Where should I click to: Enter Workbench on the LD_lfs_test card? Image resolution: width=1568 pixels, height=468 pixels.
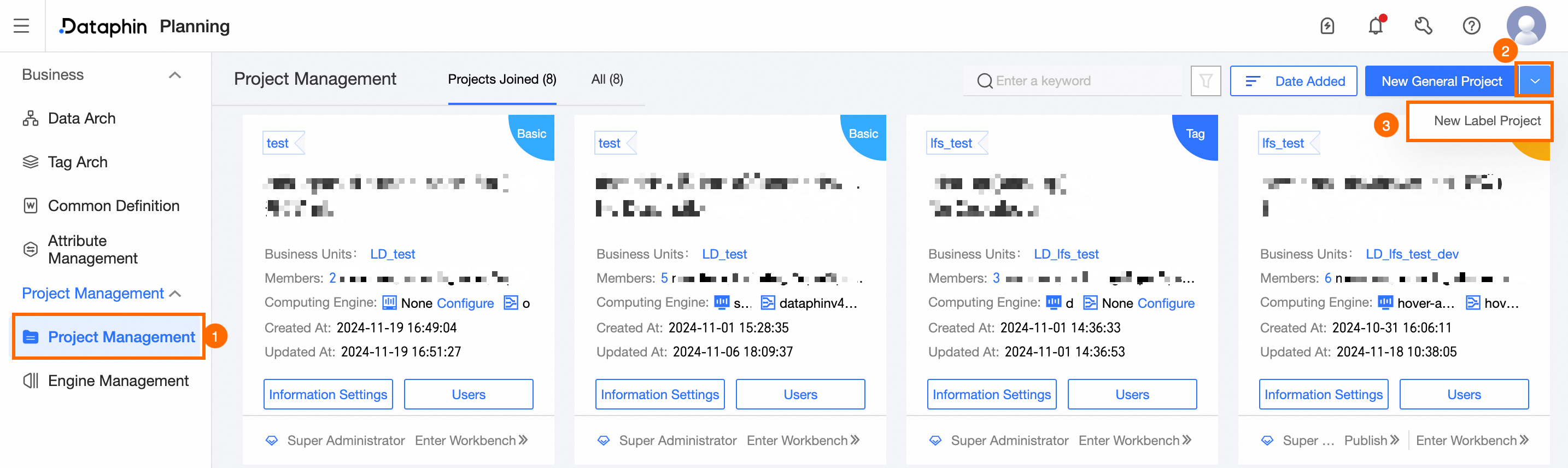[x=1134, y=441]
